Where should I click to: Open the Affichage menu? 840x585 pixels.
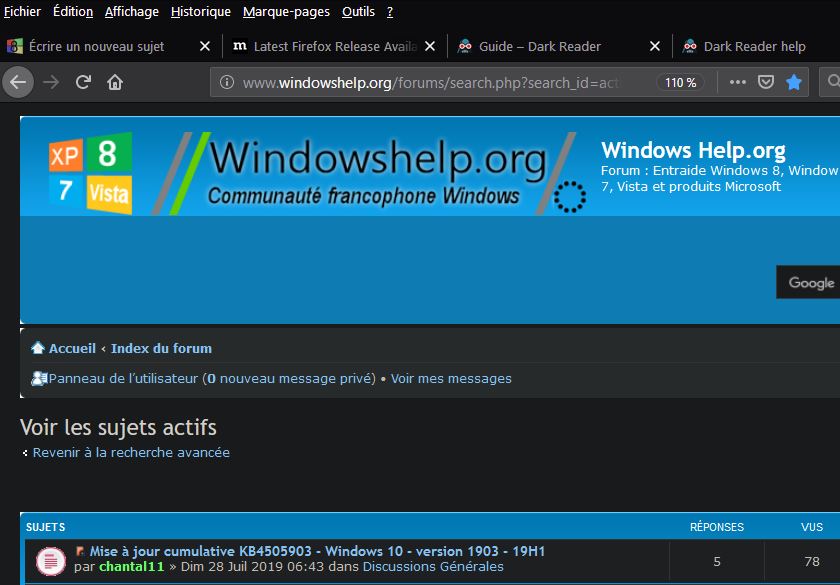click(132, 11)
